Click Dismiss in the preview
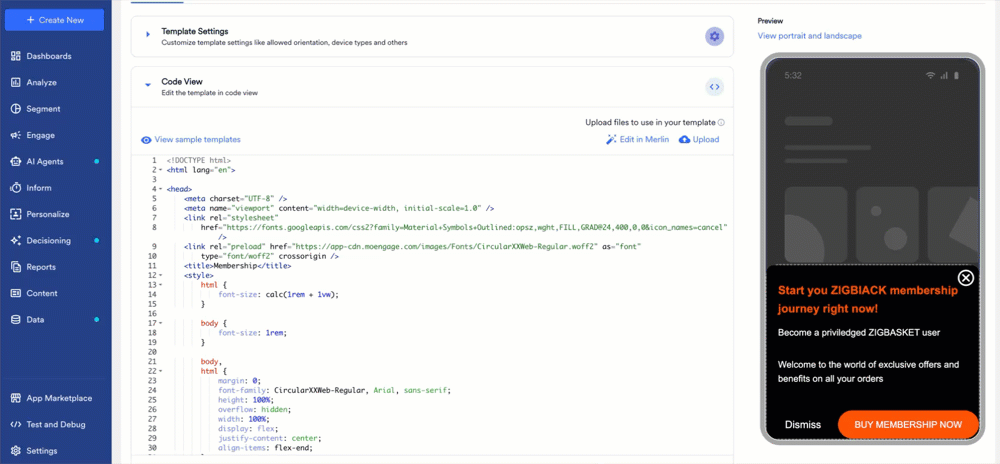 tap(803, 424)
